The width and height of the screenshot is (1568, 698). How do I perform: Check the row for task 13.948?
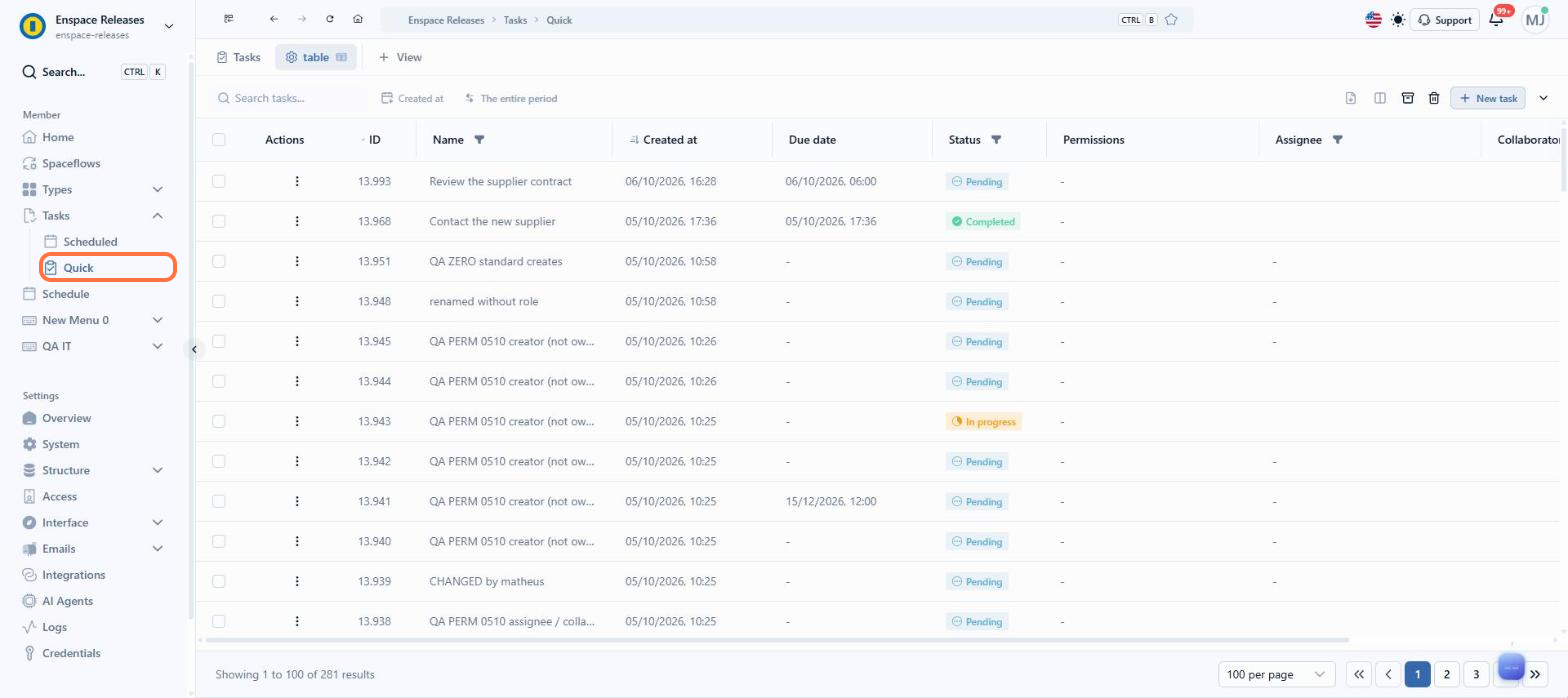tap(219, 301)
